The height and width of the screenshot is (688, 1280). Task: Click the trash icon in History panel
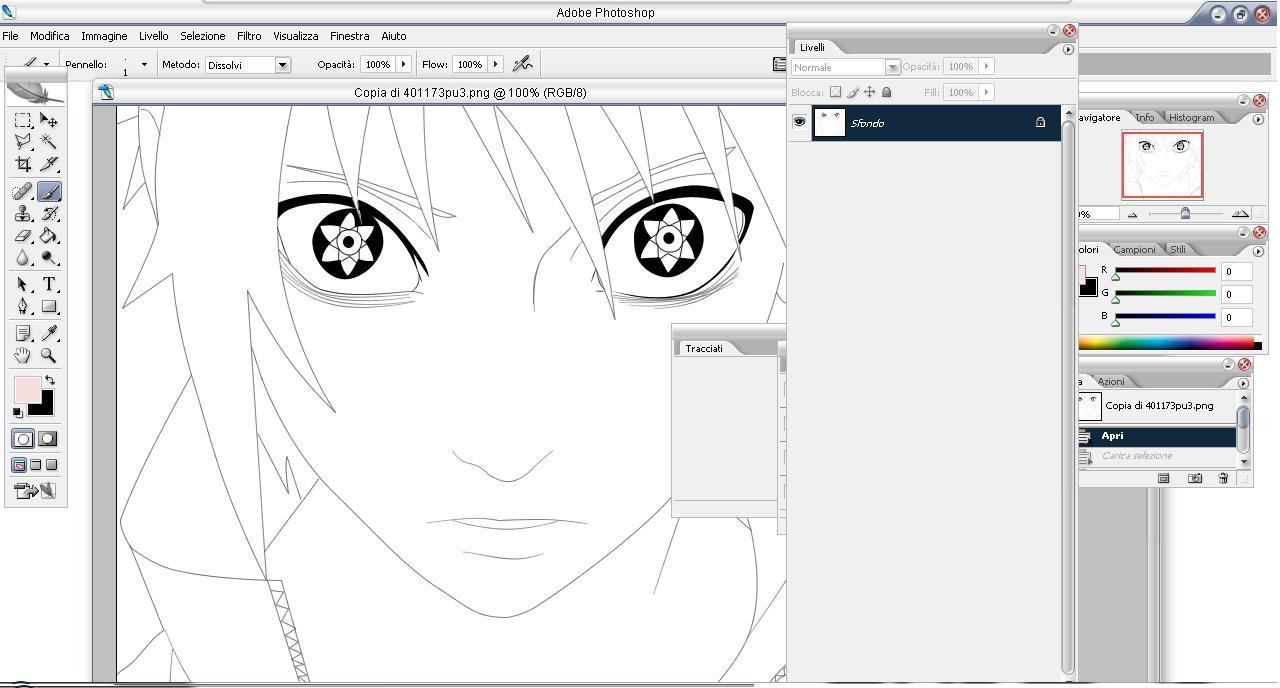[1223, 478]
